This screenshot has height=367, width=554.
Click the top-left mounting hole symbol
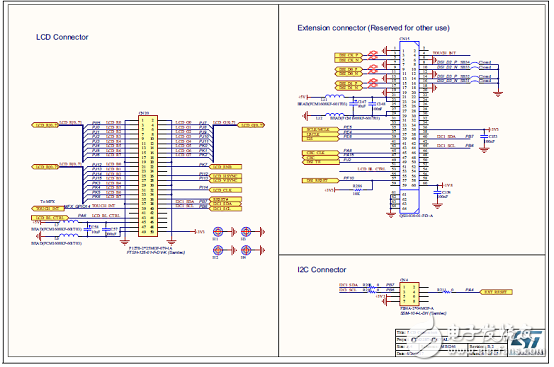pyautogui.click(x=218, y=232)
